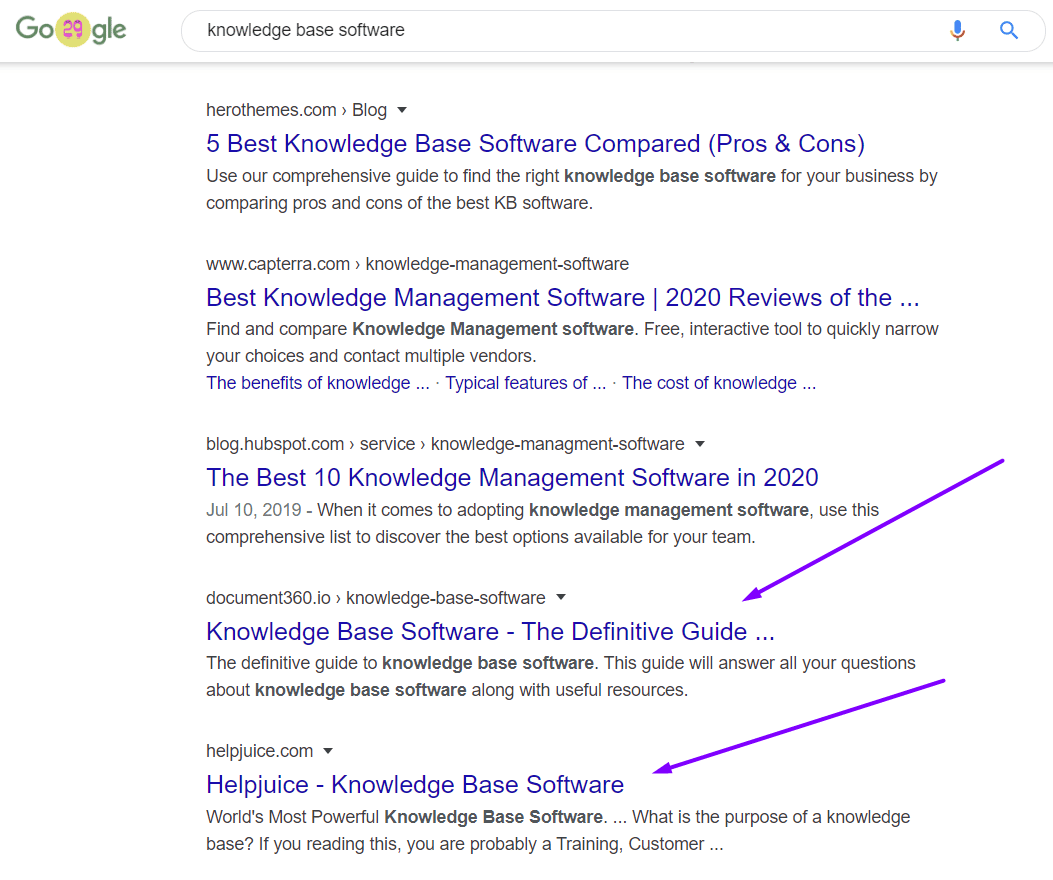This screenshot has height=880, width=1053.
Task: Click the document360.io breadcrumb URL
Action: [375, 598]
